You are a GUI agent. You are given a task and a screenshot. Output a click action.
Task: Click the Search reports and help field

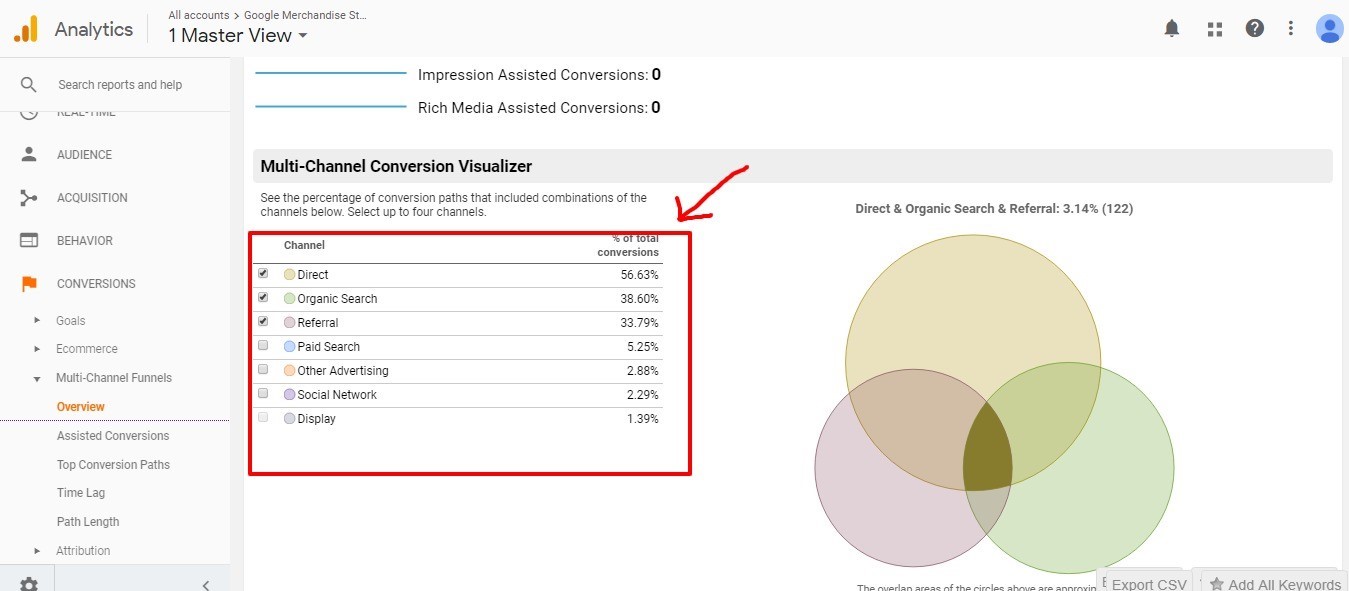point(120,85)
